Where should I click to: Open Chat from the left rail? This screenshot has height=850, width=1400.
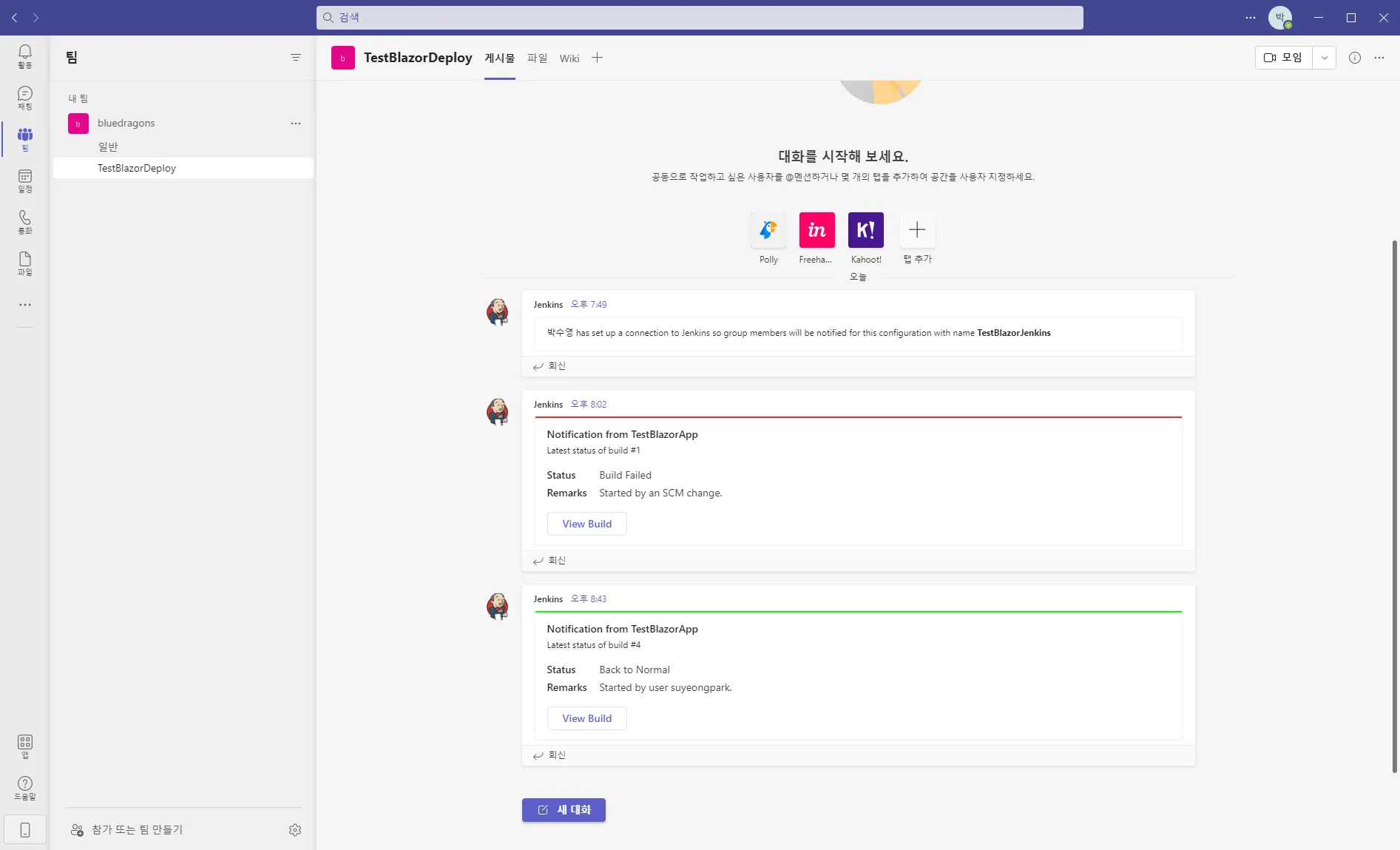click(x=25, y=98)
